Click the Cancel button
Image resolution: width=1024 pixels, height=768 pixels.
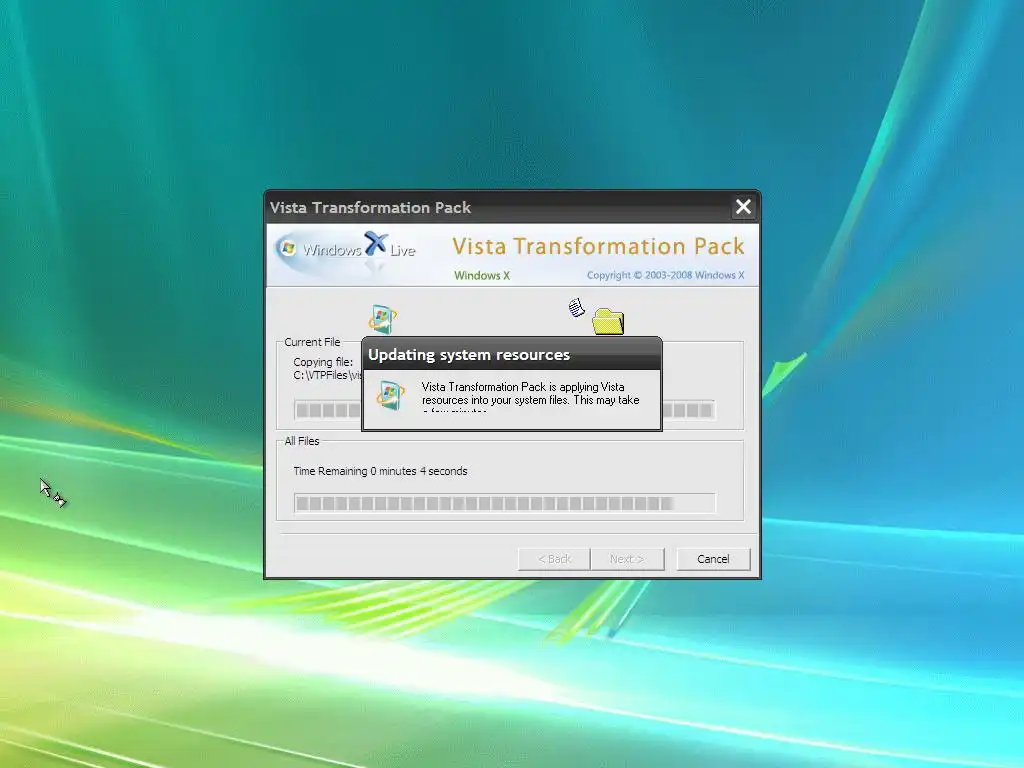[712, 559]
